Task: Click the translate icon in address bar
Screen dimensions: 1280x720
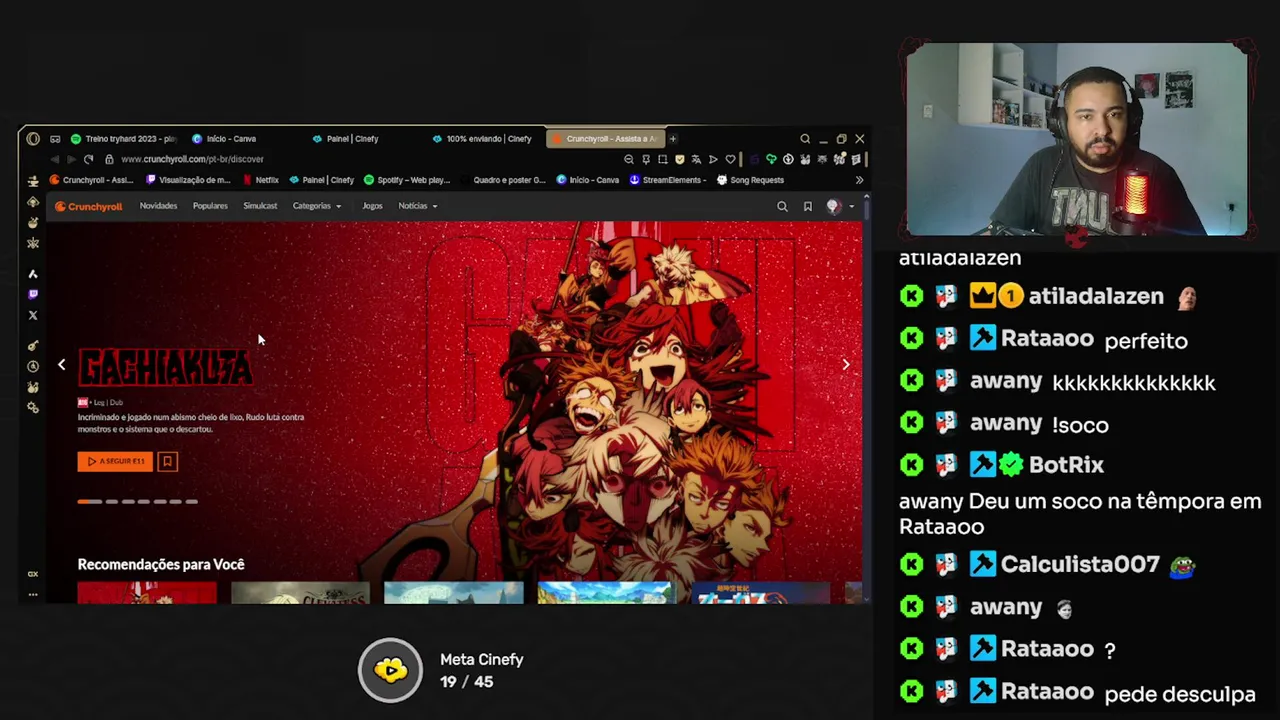Action: pos(696,159)
